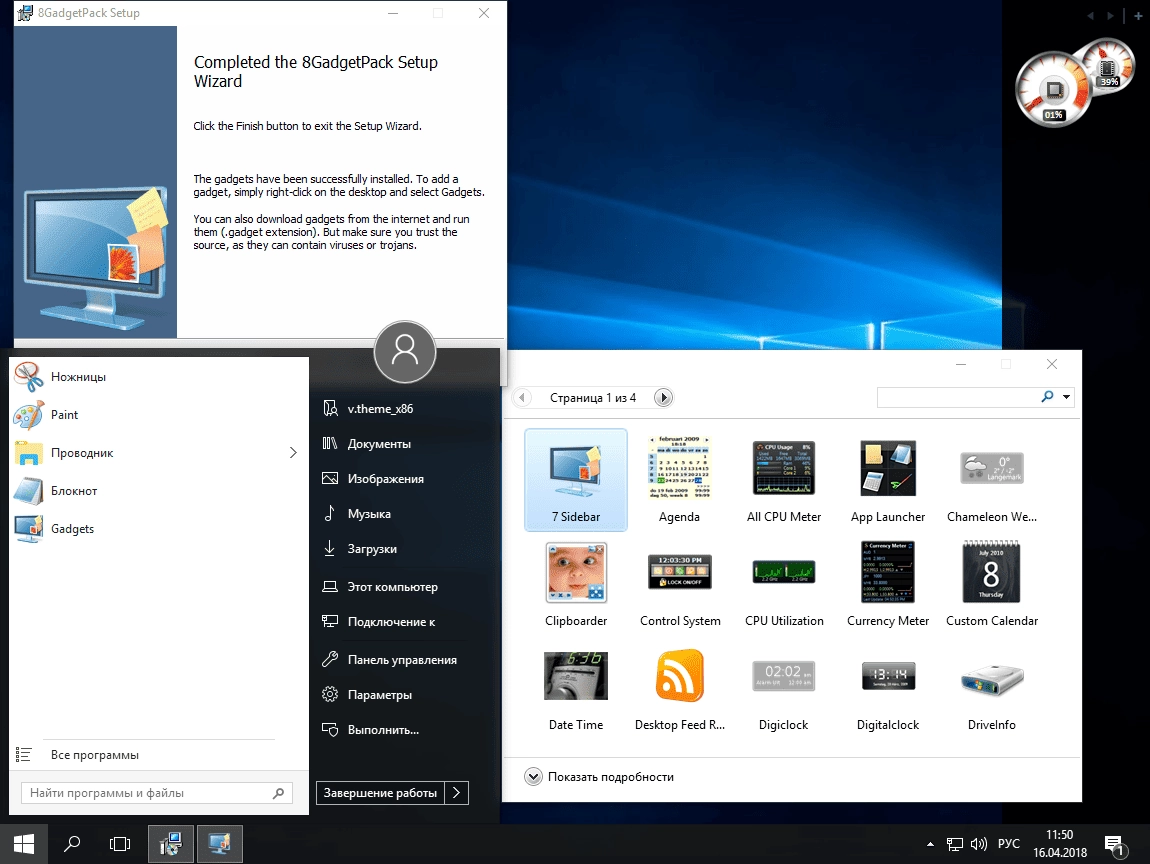This screenshot has width=1150, height=864.
Task: Select the Desktop Feed Reader gadget
Action: (680, 689)
